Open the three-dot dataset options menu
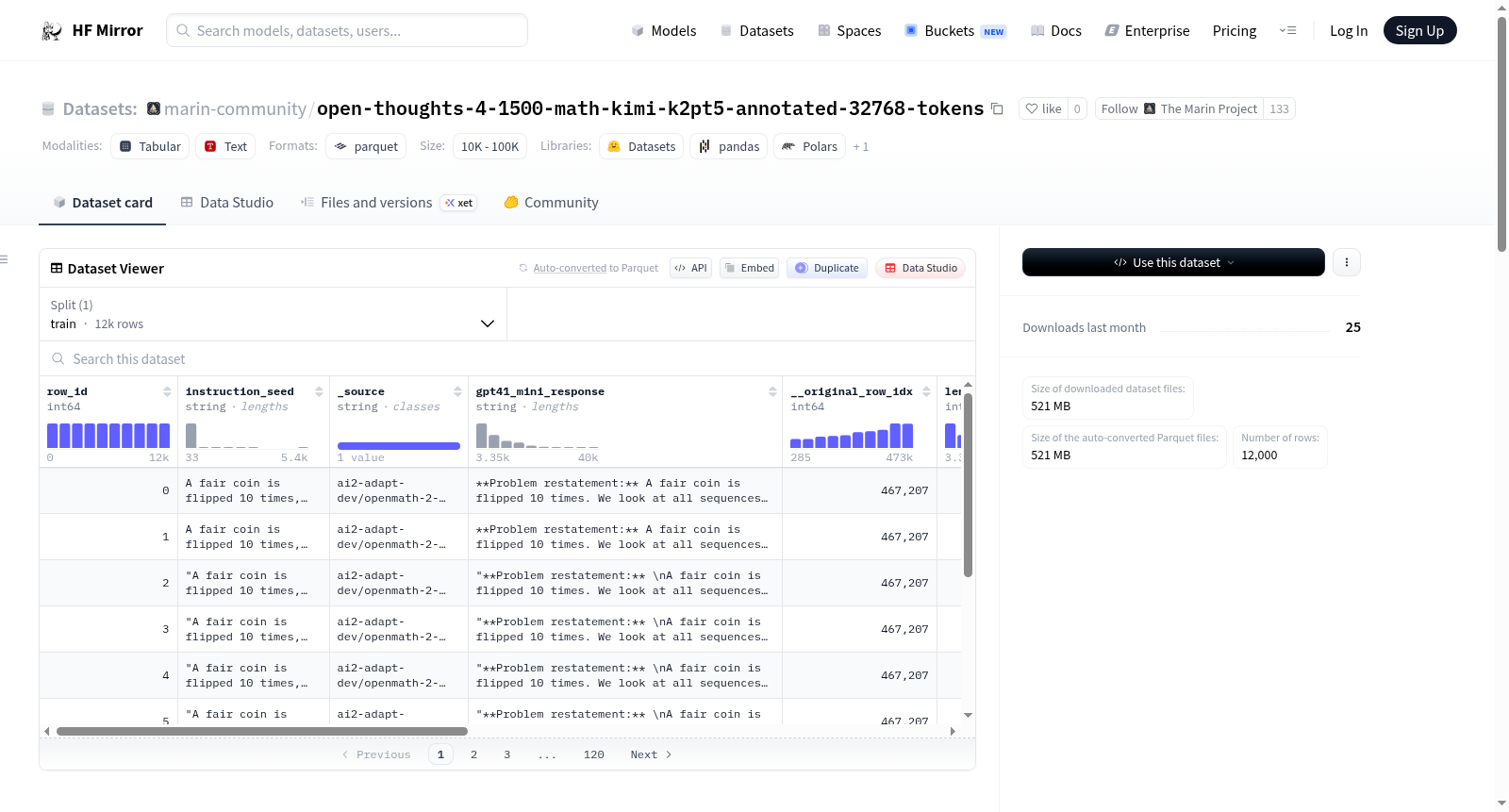 [x=1347, y=262]
